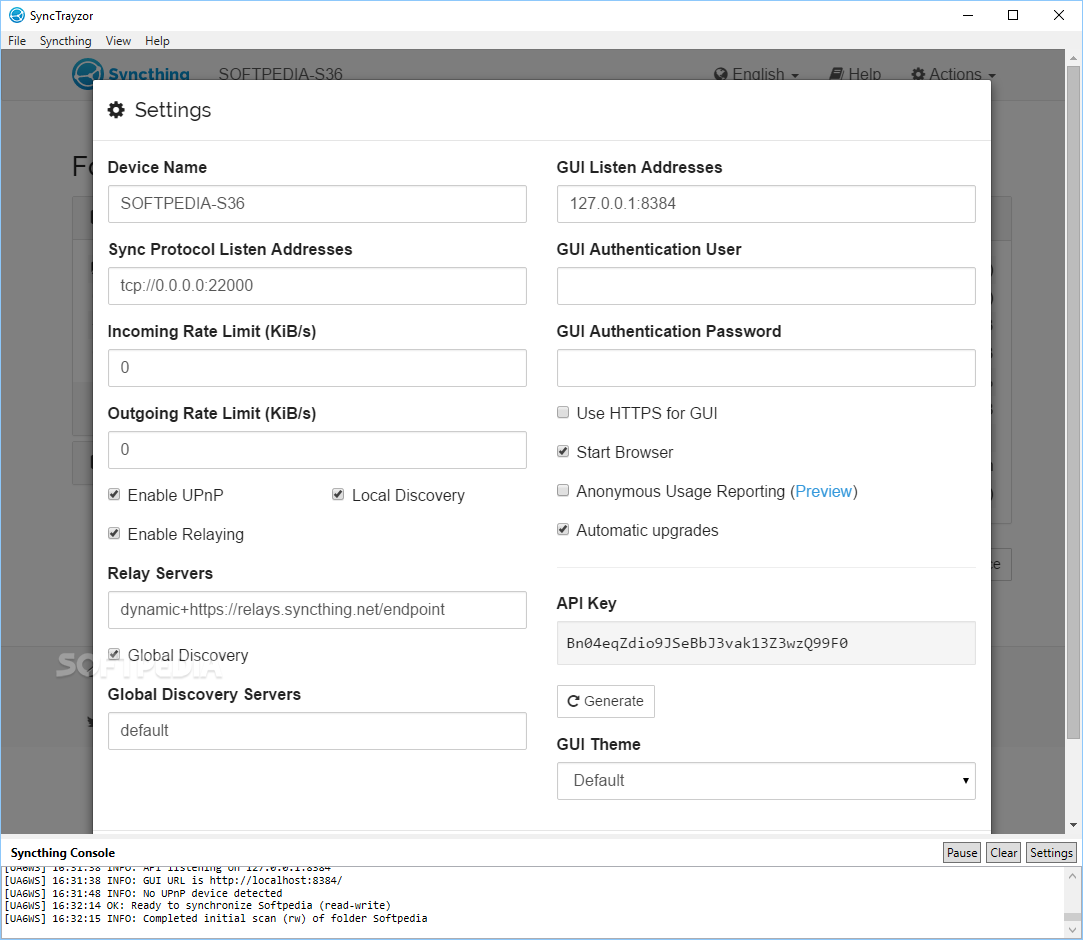This screenshot has height=940, width=1083.
Task: Disable the Global Discovery checkbox
Action: coord(115,654)
